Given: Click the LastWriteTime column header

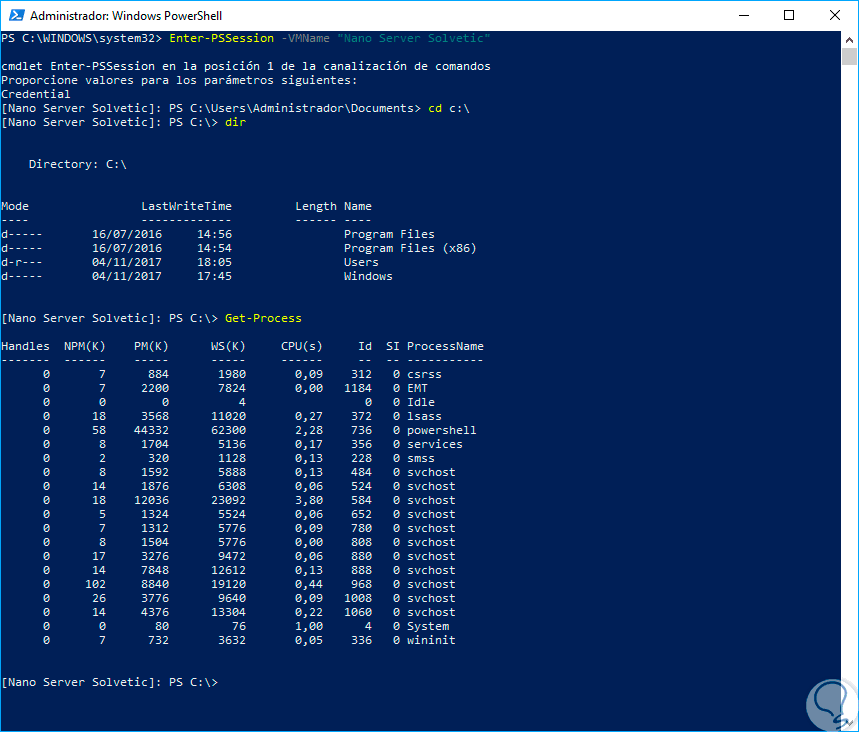Looking at the screenshot, I should click(x=186, y=207).
